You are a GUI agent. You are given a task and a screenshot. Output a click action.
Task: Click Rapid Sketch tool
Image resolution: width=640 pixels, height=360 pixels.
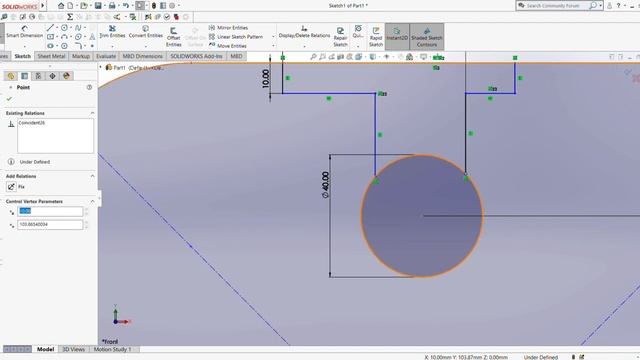(376, 37)
